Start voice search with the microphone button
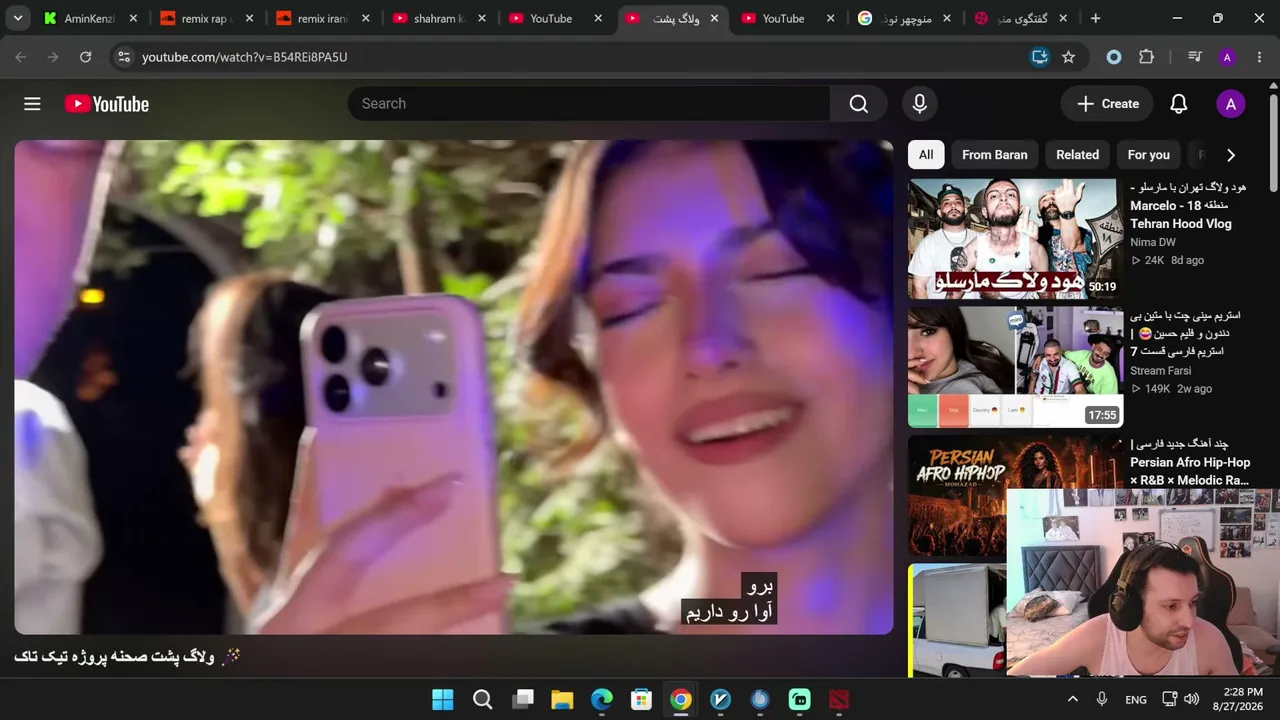Screen dimensions: 1280x720 click(920, 104)
